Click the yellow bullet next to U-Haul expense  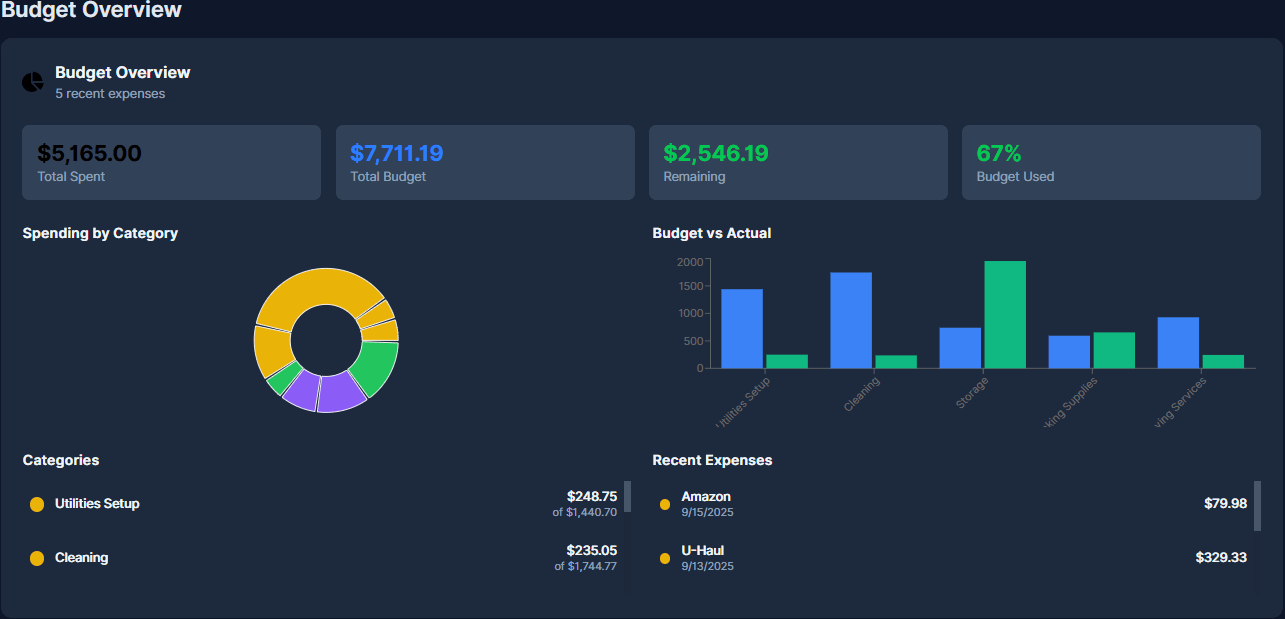coord(665,558)
